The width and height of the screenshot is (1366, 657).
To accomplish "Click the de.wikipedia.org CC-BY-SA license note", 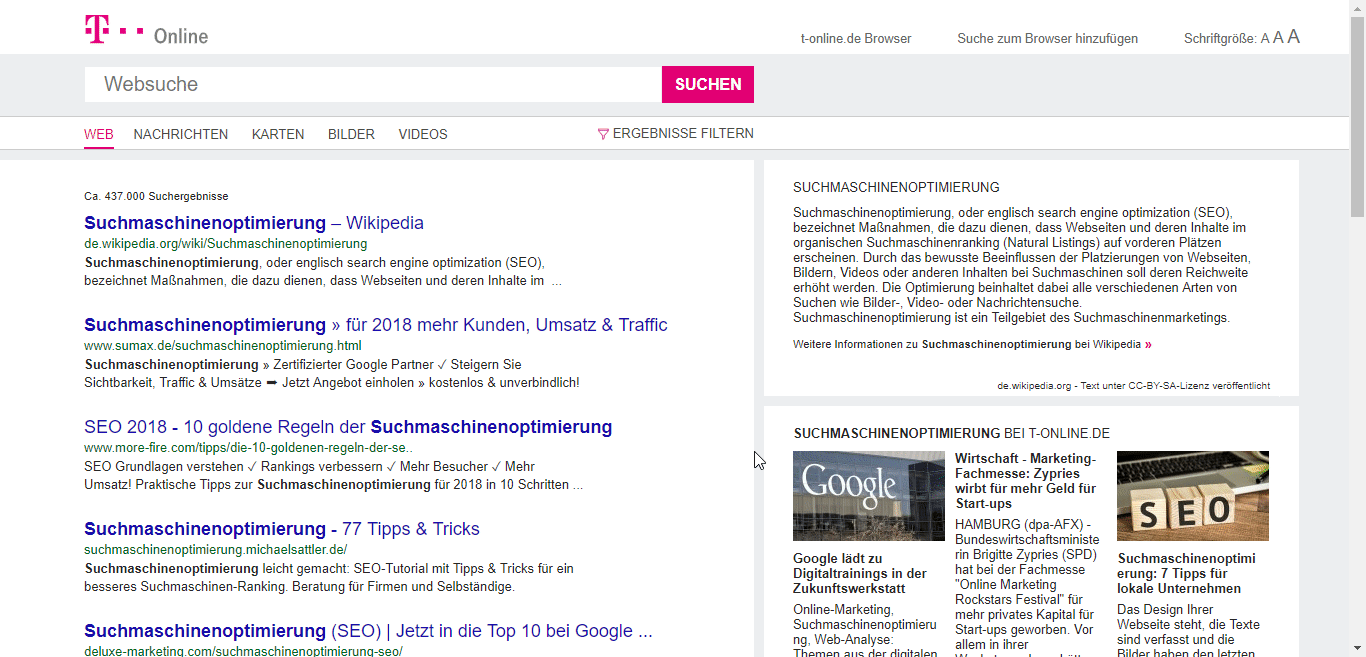I will [1134, 385].
